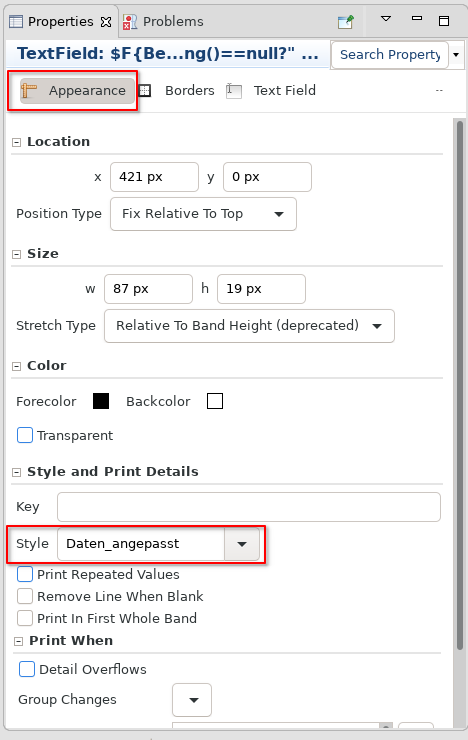Switch to the Problems tab
Image resolution: width=468 pixels, height=740 pixels.
163,22
